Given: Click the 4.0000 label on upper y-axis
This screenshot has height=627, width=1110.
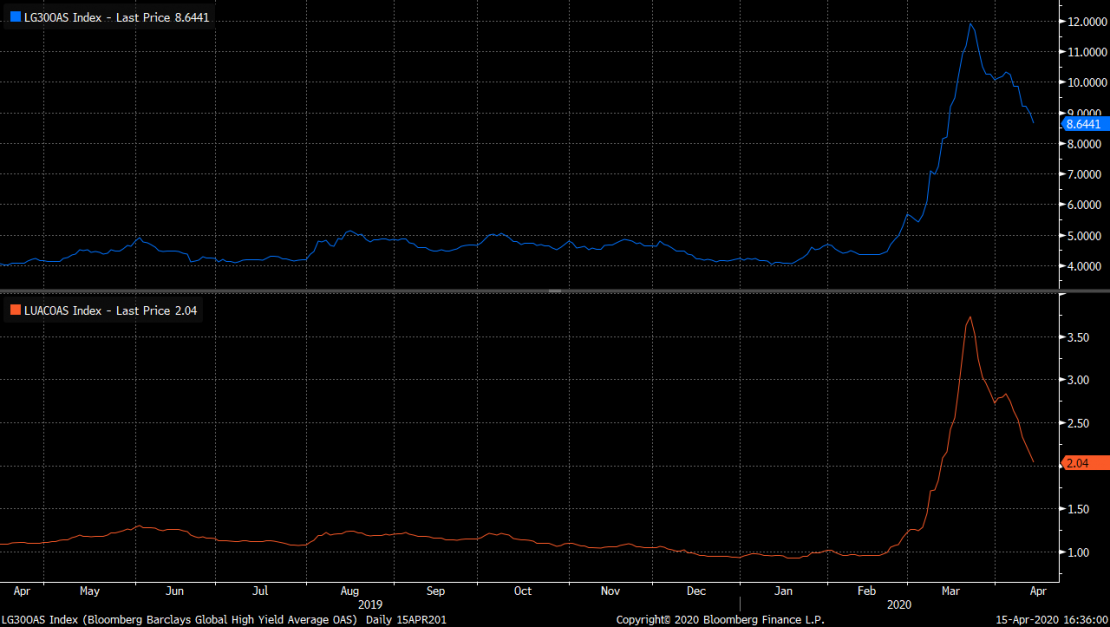Looking at the screenshot, I should tap(1088, 267).
